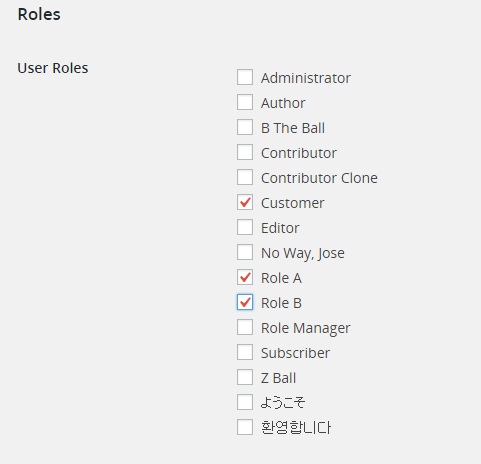Check the Role Manager checkbox
The width and height of the screenshot is (481, 464).
(245, 327)
